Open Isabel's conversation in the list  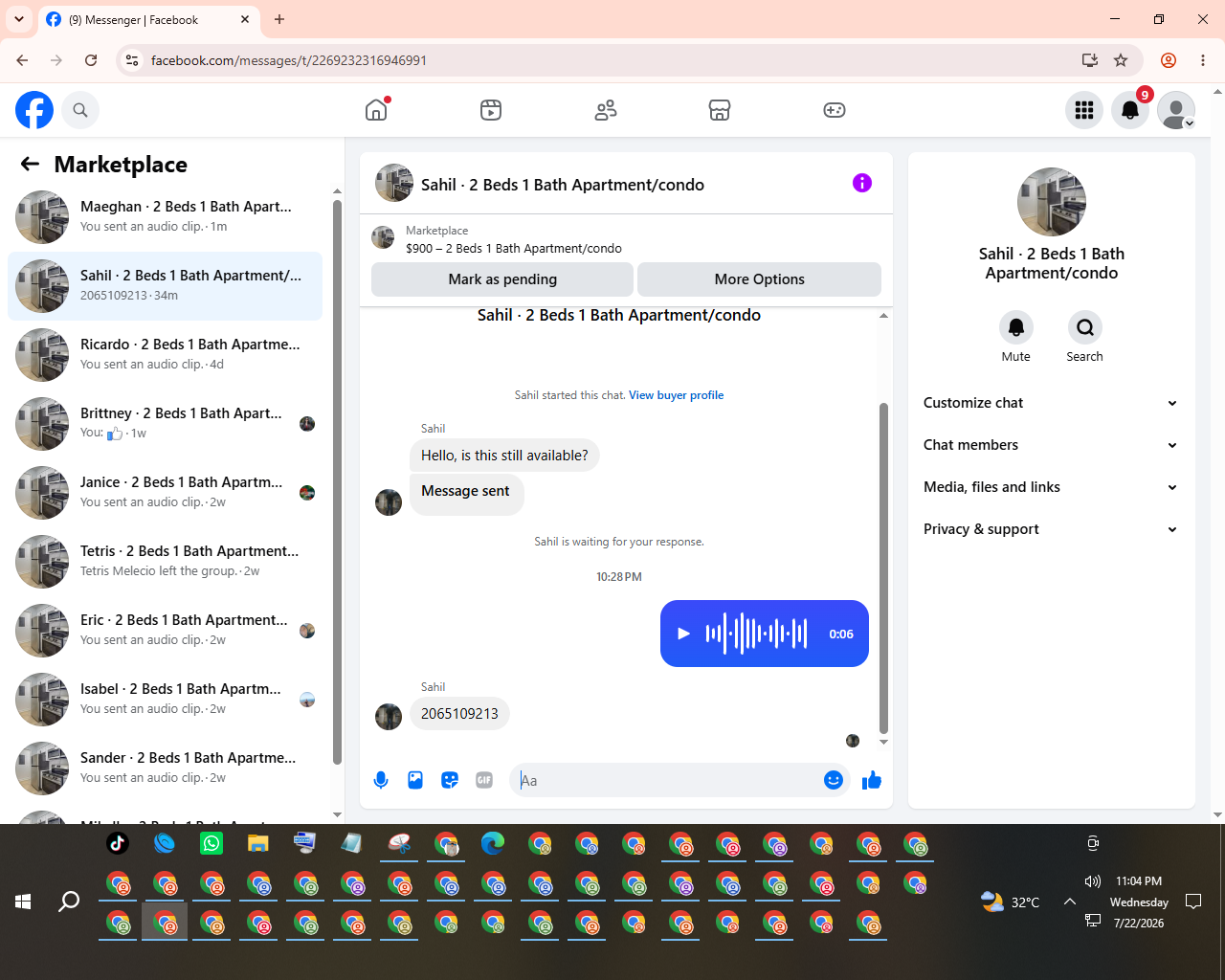click(165, 700)
